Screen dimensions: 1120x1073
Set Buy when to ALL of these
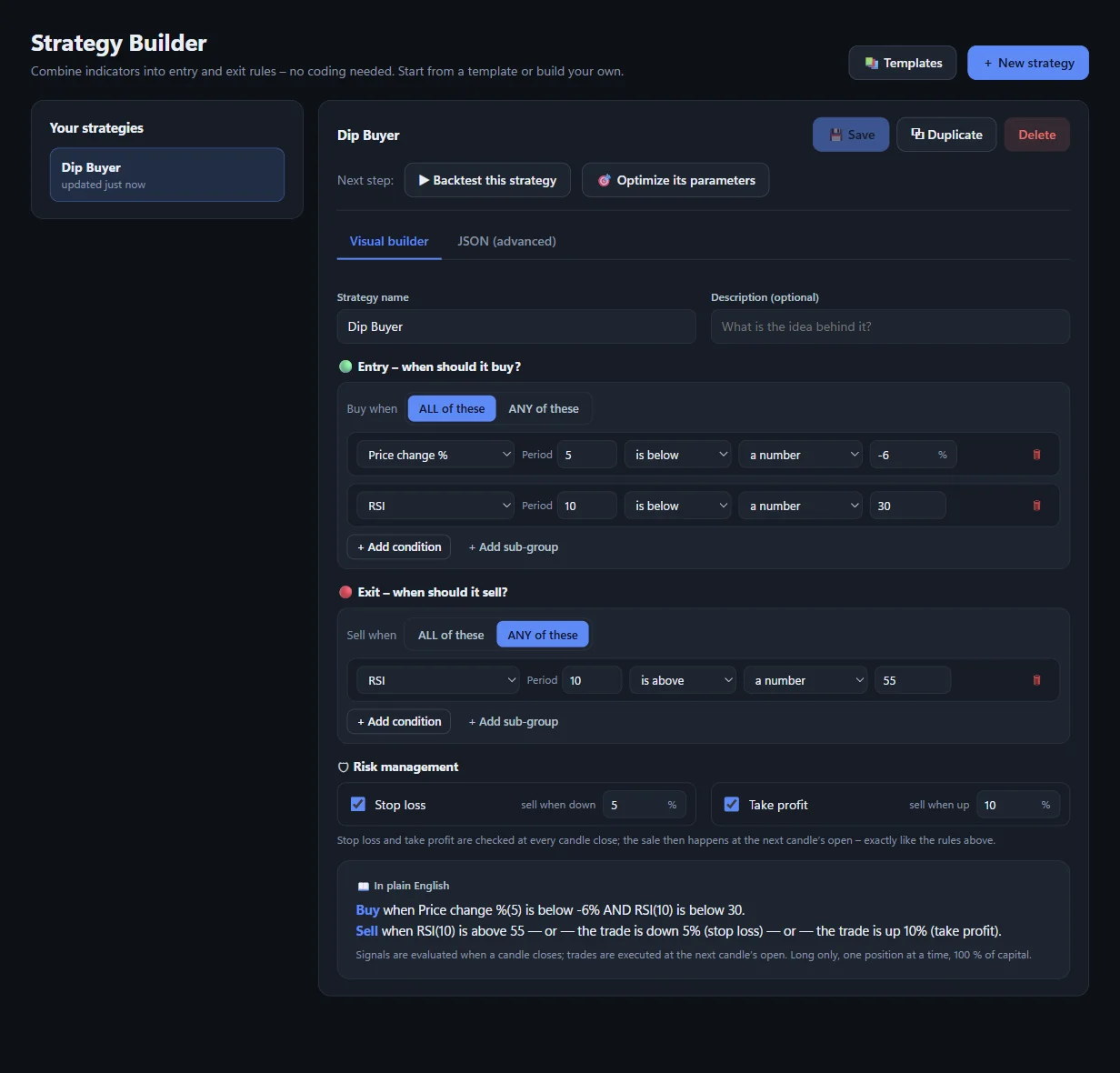click(x=452, y=408)
